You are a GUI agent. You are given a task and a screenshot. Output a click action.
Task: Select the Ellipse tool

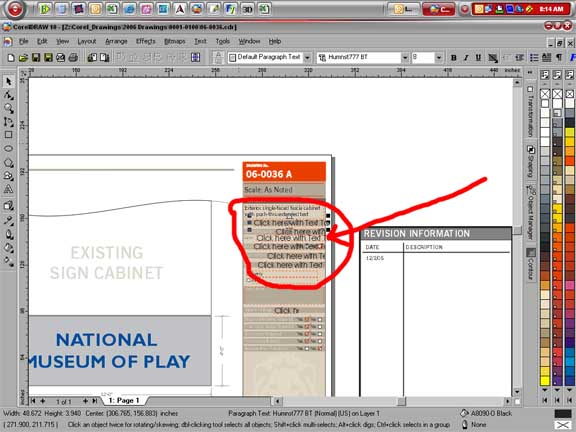8,148
